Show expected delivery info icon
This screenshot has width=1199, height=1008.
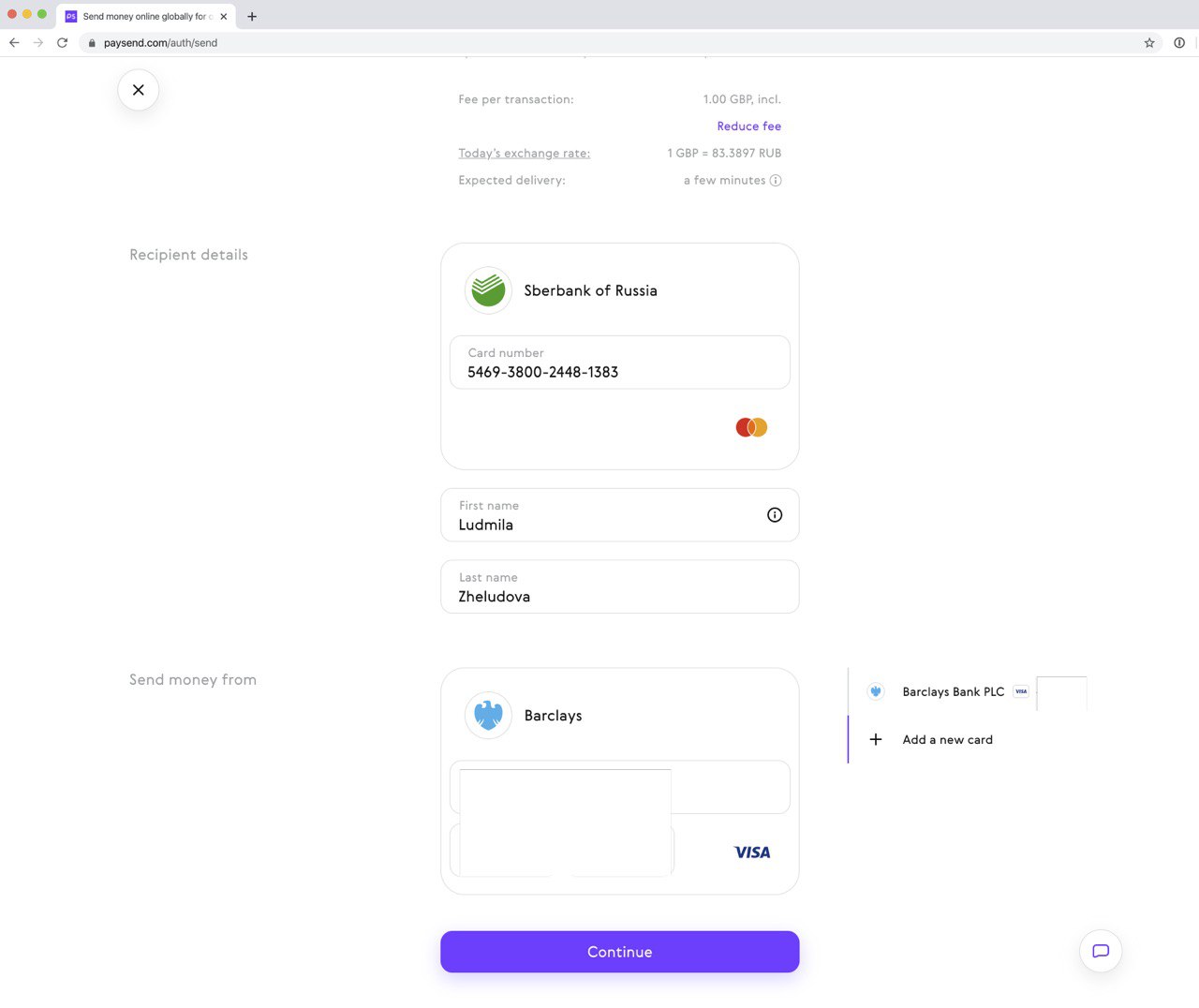tap(776, 181)
